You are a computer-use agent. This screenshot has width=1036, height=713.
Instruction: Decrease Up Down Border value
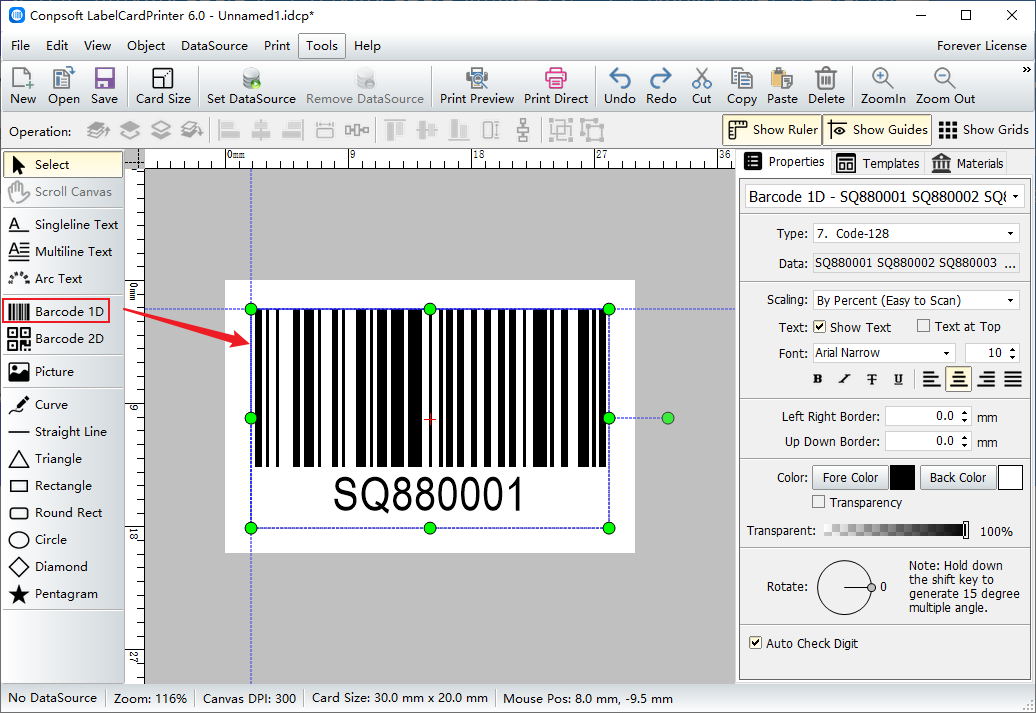coord(965,446)
